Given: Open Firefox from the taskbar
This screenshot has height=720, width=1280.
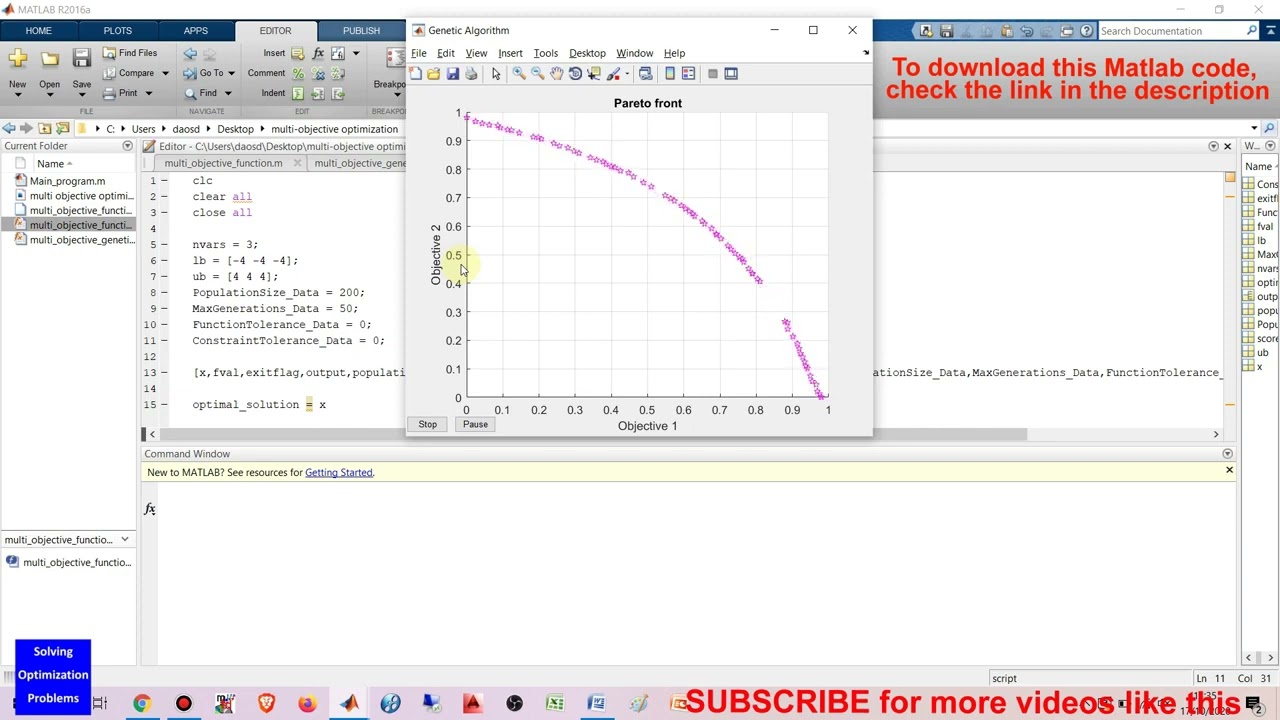Looking at the screenshot, I should click(x=307, y=704).
